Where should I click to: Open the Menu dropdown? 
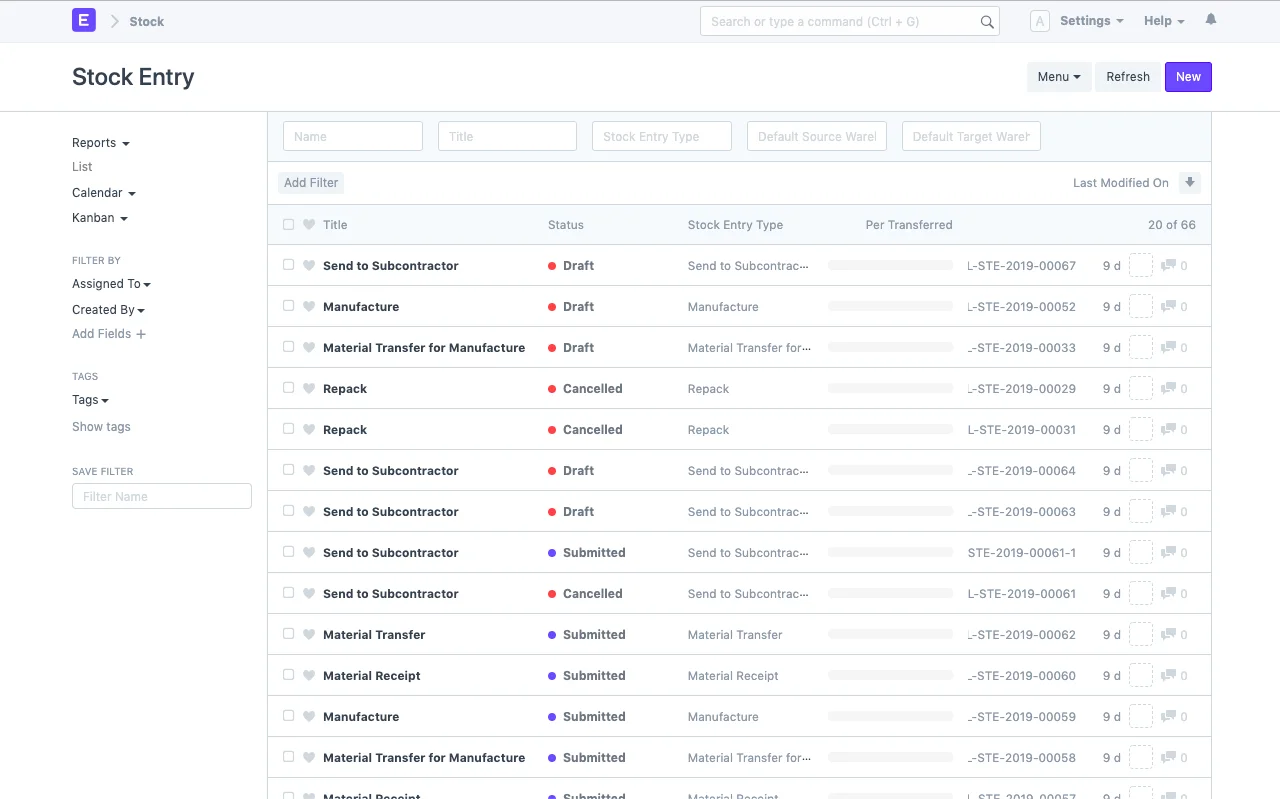(1059, 76)
